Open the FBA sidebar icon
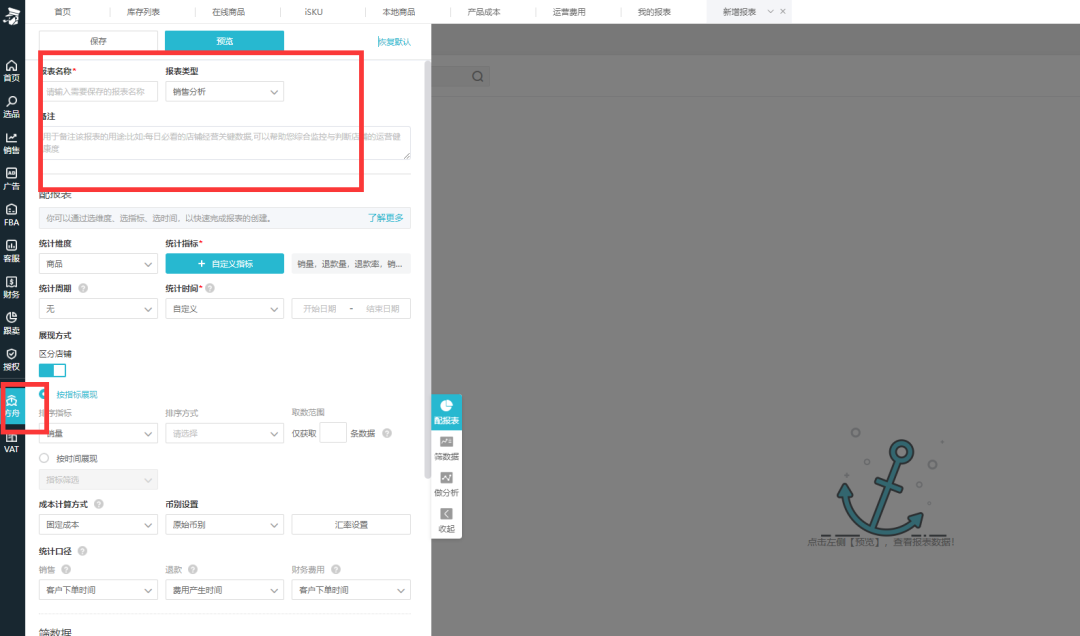The width and height of the screenshot is (1080, 636). 12,215
